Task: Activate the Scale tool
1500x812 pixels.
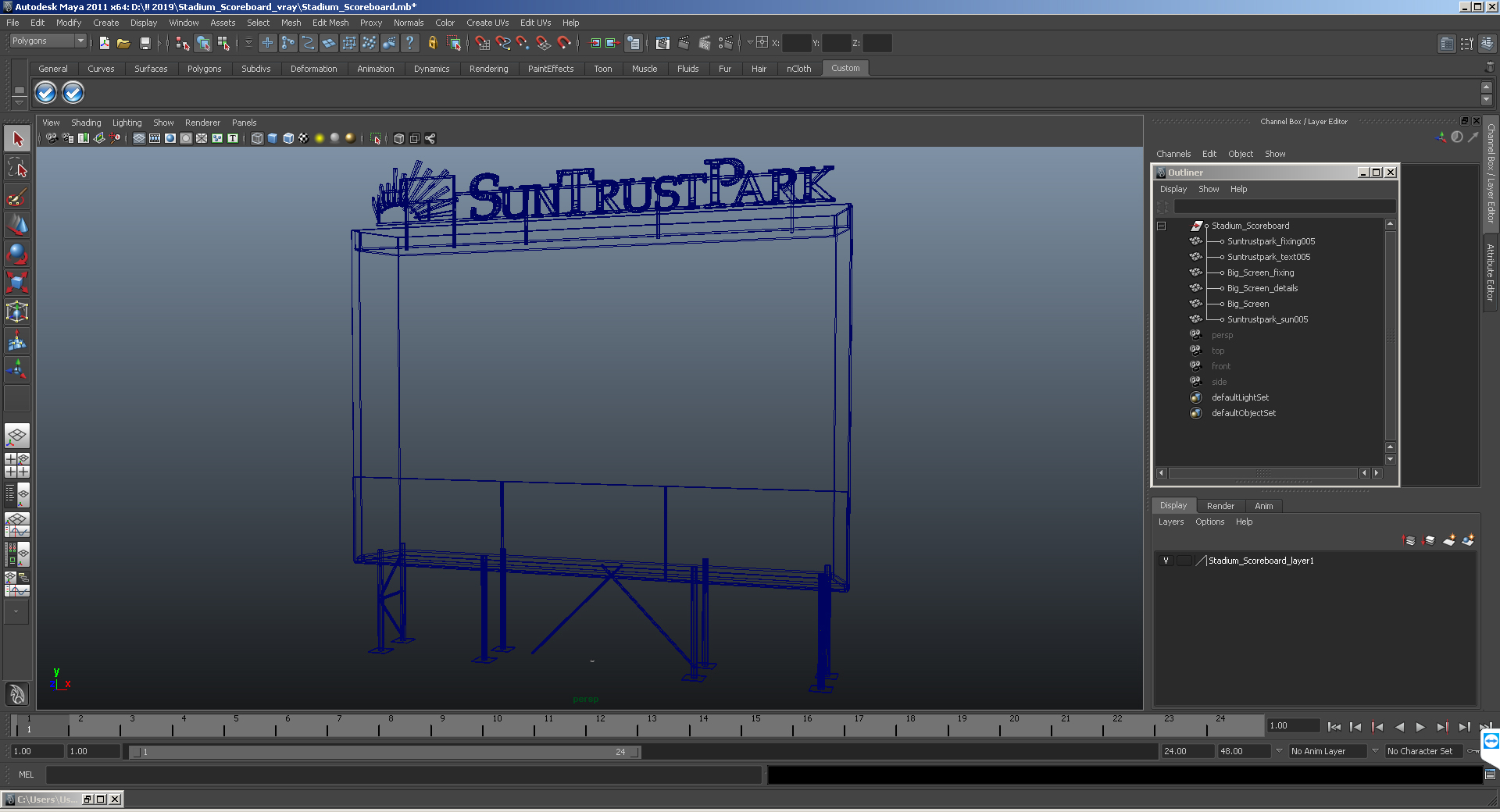Action: click(17, 283)
